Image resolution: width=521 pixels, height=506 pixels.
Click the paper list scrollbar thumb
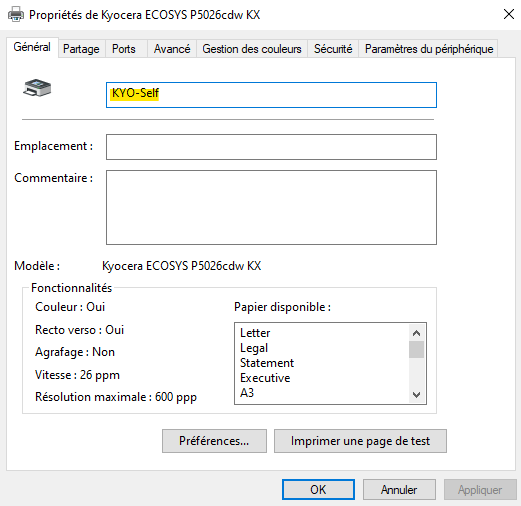coord(416,349)
